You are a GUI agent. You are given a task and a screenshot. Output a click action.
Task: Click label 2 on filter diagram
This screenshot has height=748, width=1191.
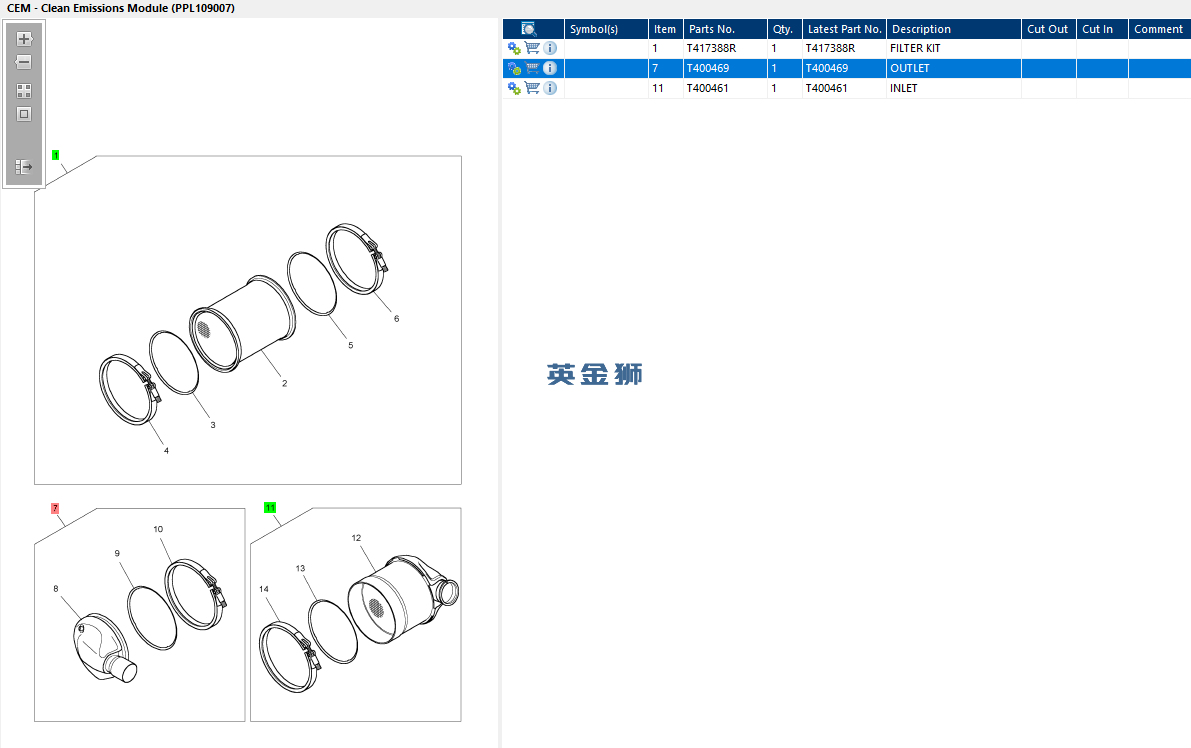285,383
